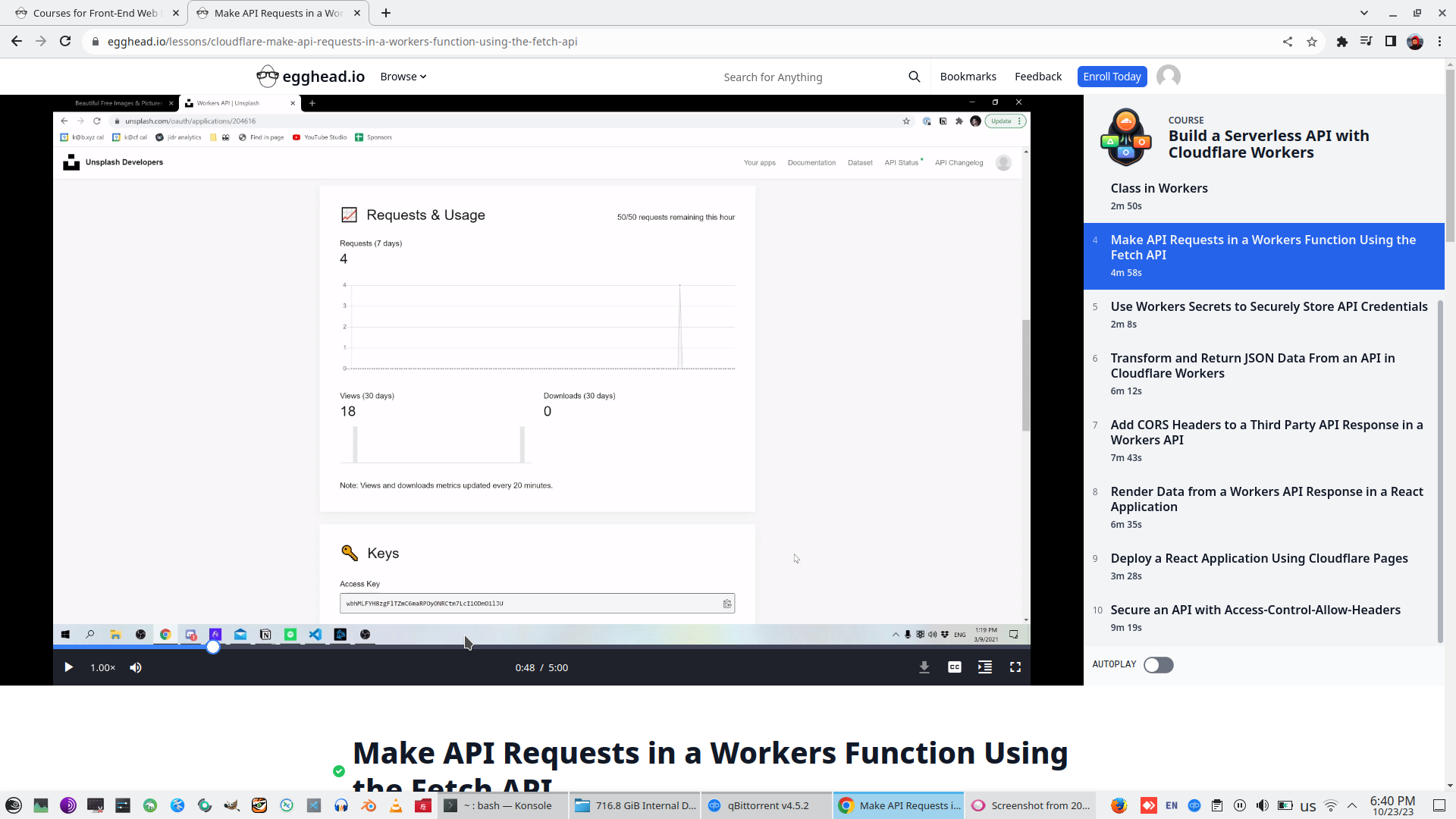Toggle the lesson list sidebar icon

985,667
